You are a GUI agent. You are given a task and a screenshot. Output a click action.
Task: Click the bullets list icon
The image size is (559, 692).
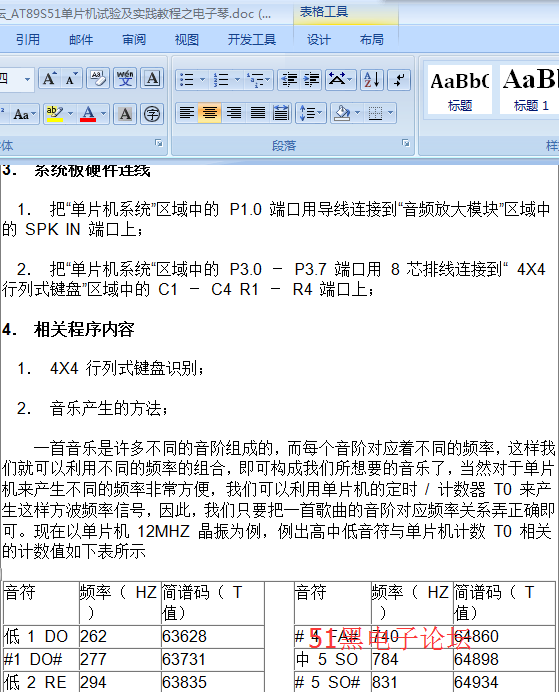click(187, 80)
